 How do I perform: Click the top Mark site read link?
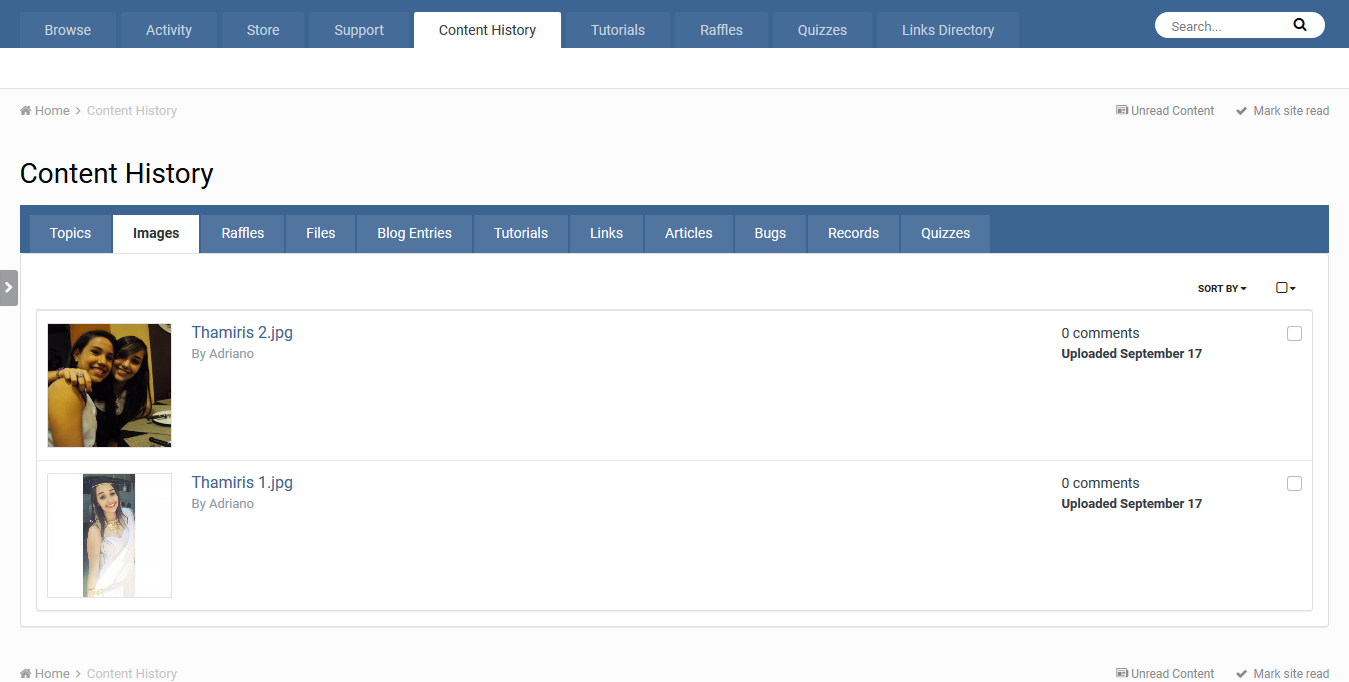(1282, 111)
